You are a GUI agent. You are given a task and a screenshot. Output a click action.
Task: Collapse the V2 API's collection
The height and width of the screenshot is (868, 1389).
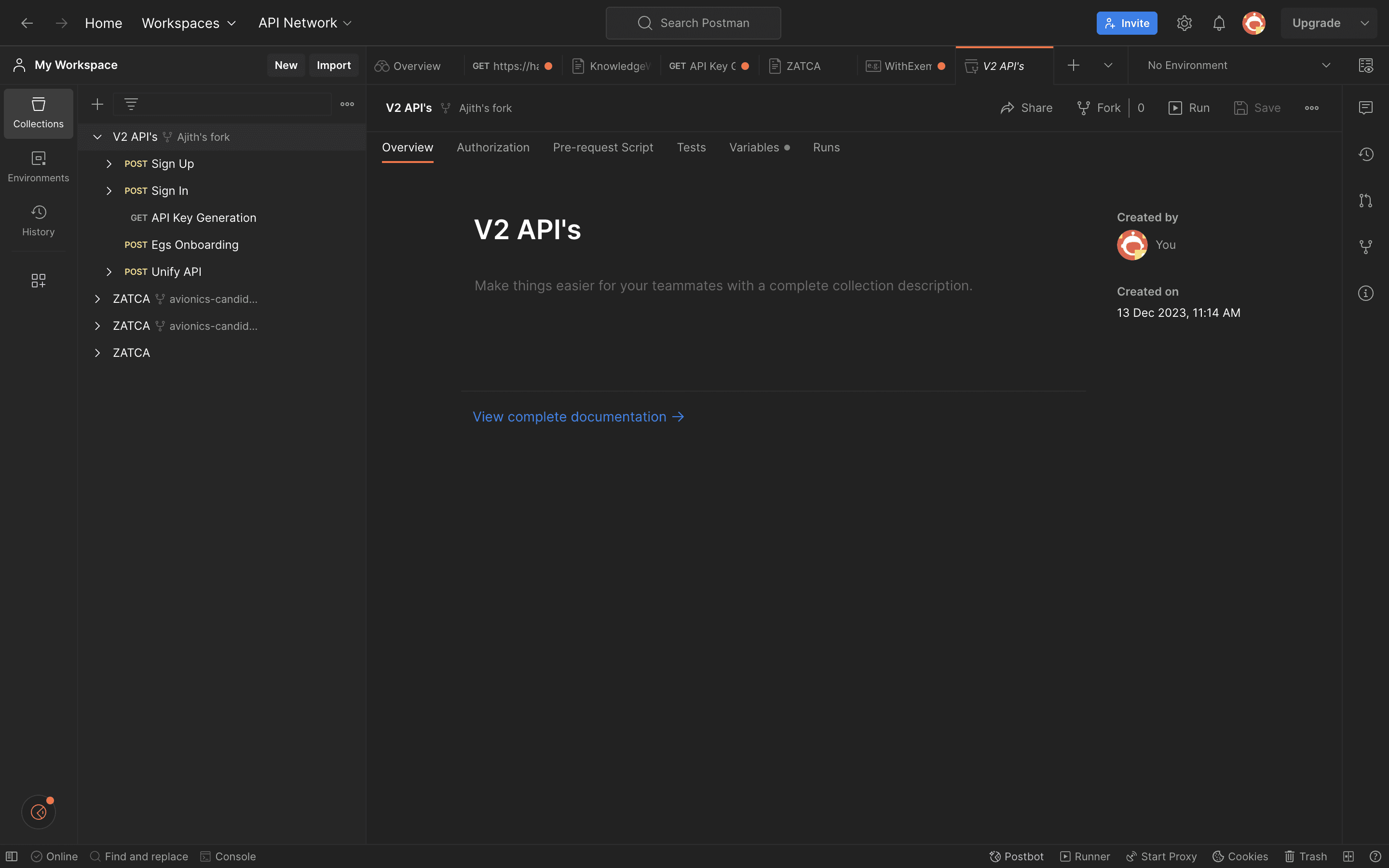97,136
